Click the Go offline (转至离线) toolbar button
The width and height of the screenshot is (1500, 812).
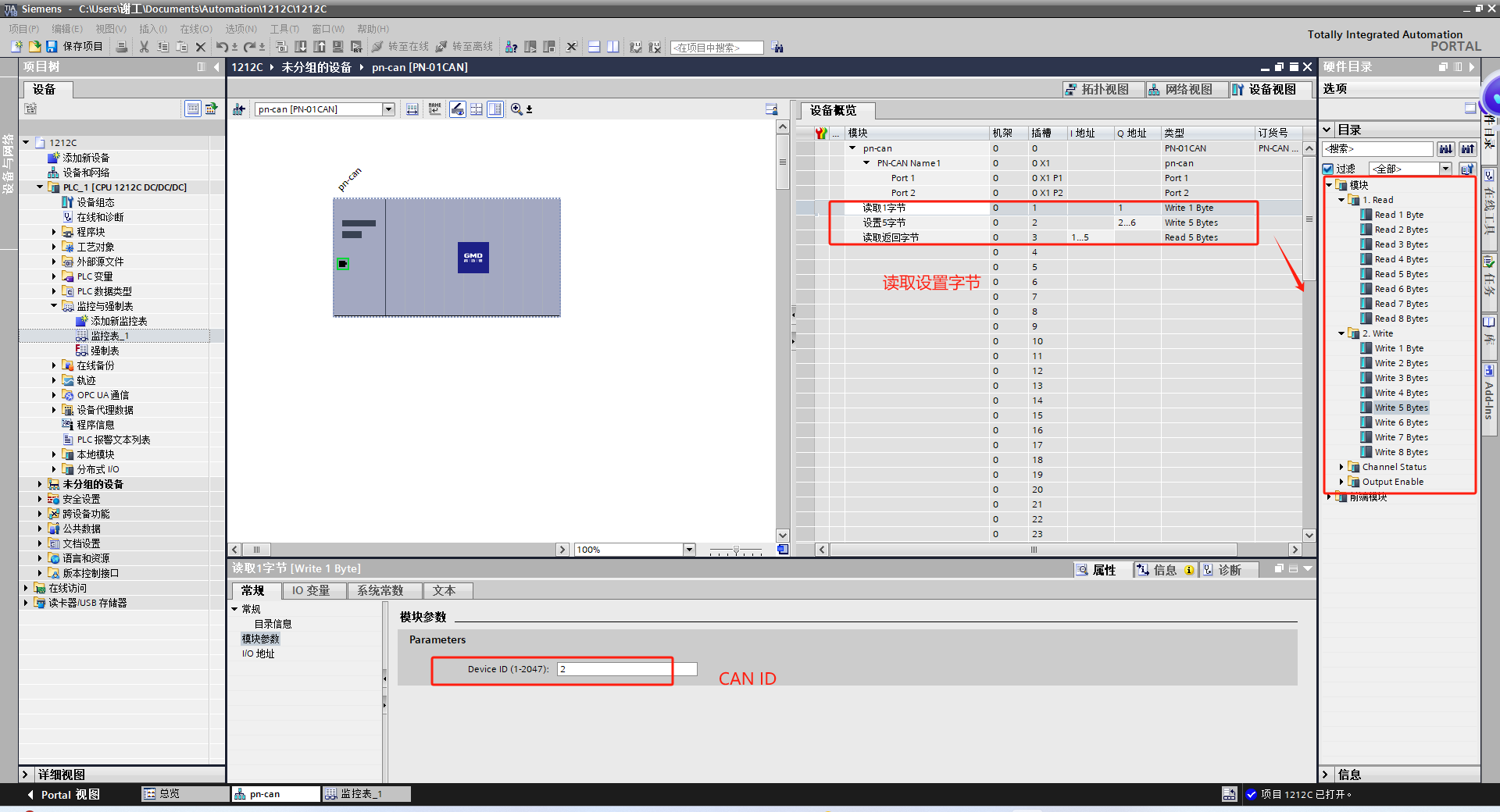pos(465,47)
